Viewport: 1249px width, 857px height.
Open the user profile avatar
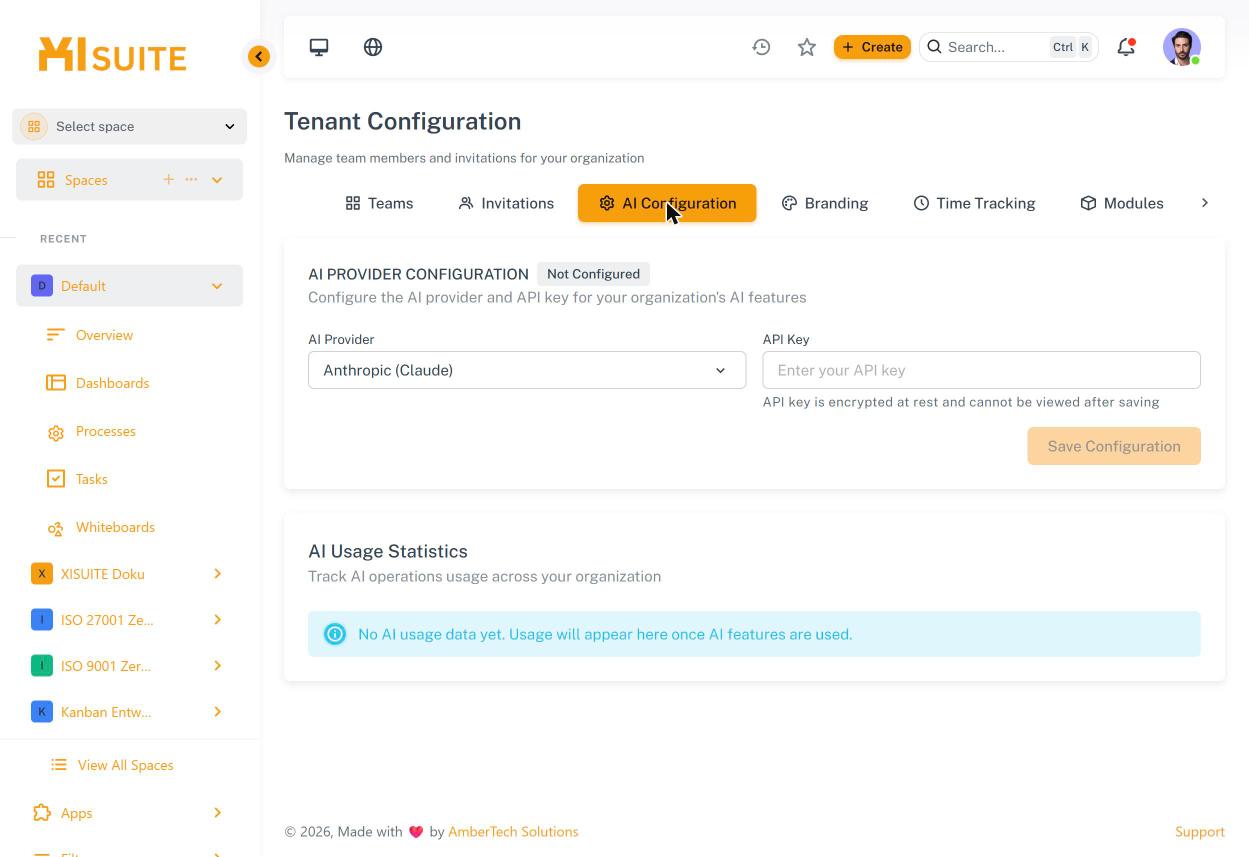[x=1182, y=47]
